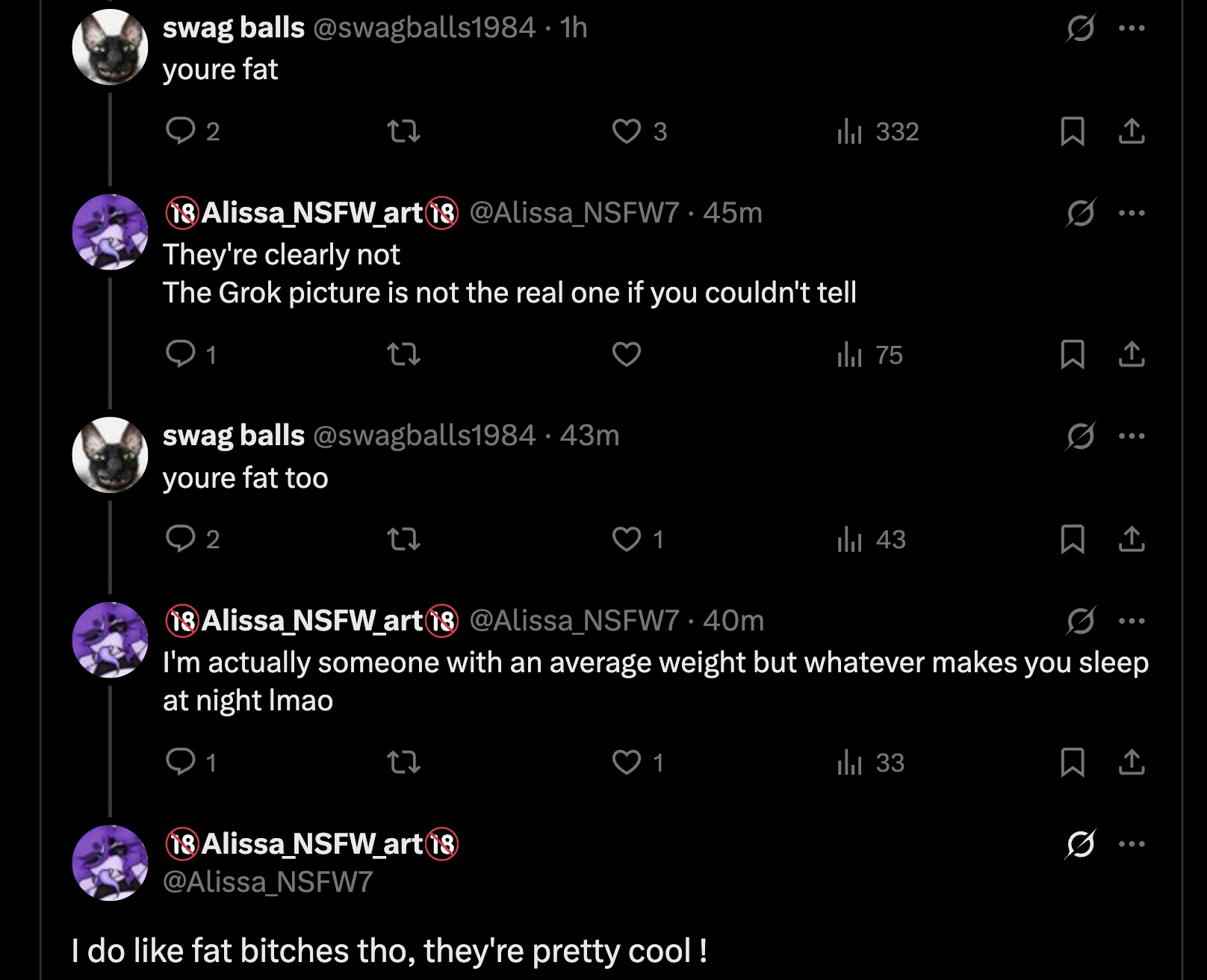Open more options on the bottom main post
Viewport: 1207px width, 980px height.
1132,844
